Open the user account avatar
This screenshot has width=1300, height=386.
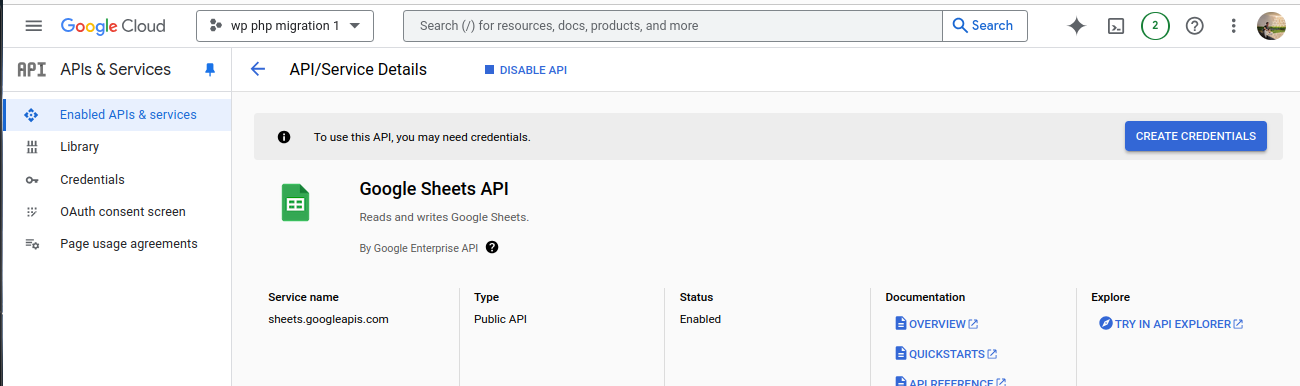click(x=1271, y=26)
